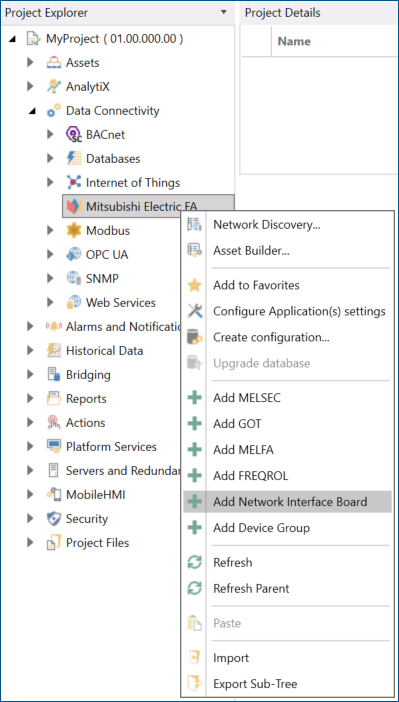The height and width of the screenshot is (702, 399).
Task: Click the star icon for Add to Favorites
Action: coord(194,285)
